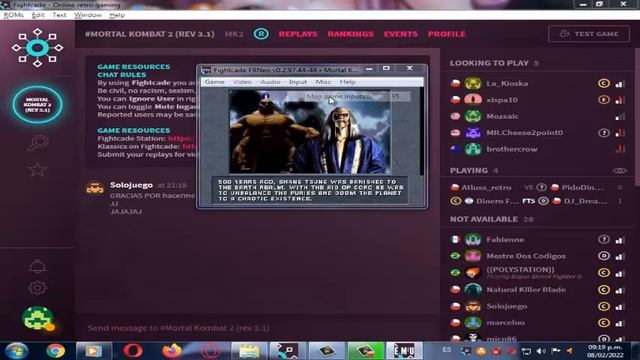Click your user avatar at sidebar bottom
The width and height of the screenshot is (640, 360).
38,318
